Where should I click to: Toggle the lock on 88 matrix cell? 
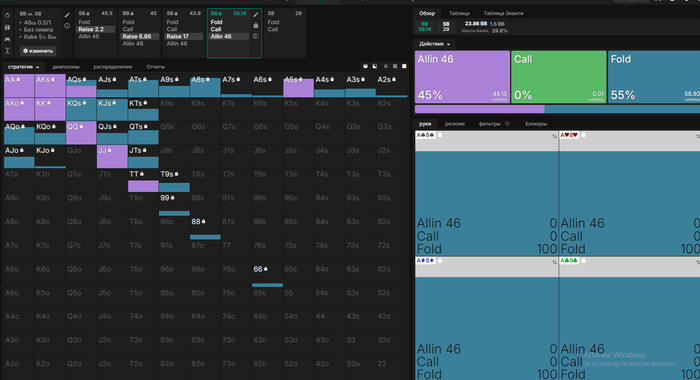pos(204,221)
